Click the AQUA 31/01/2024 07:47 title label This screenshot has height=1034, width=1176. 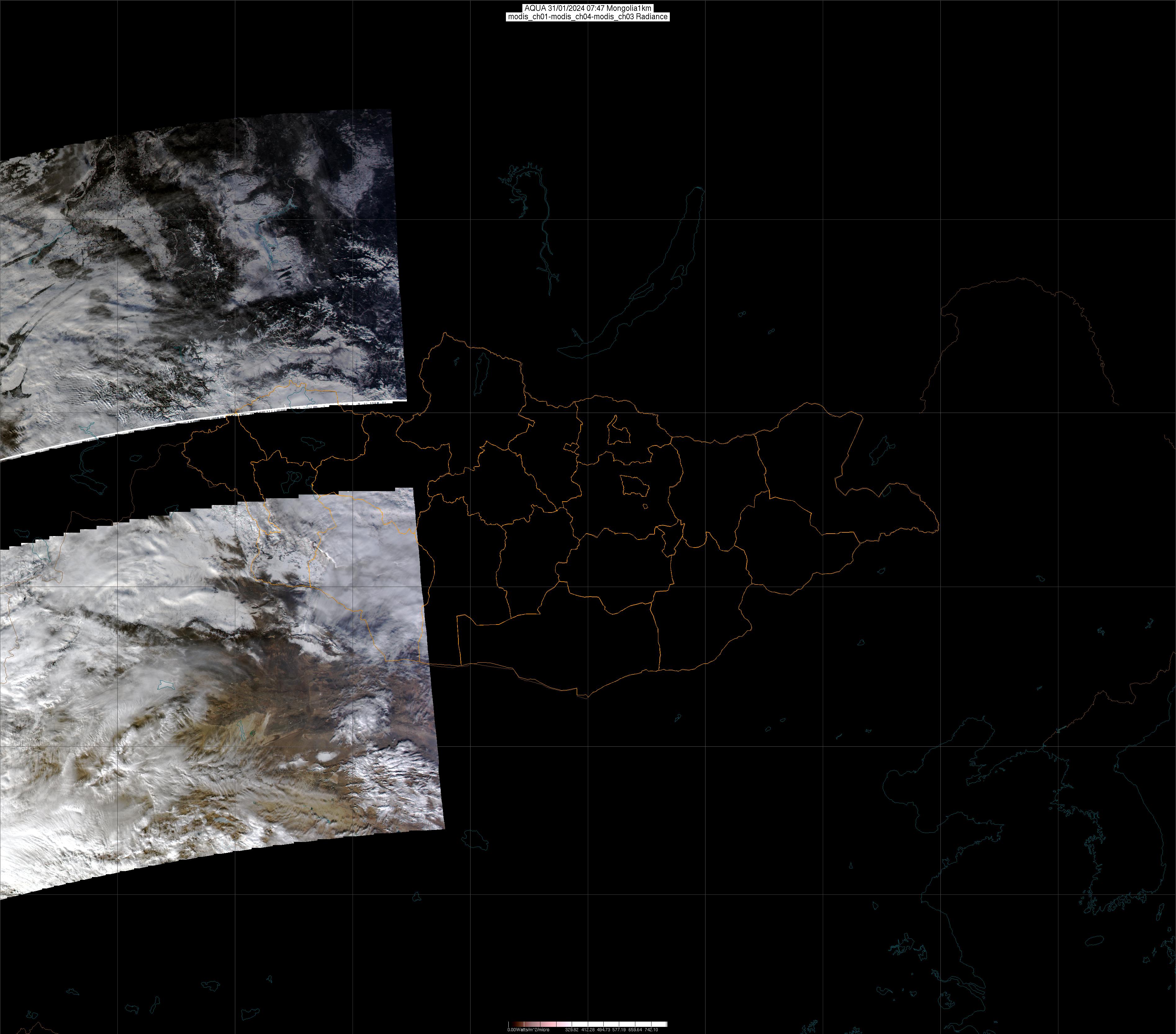[588, 8]
